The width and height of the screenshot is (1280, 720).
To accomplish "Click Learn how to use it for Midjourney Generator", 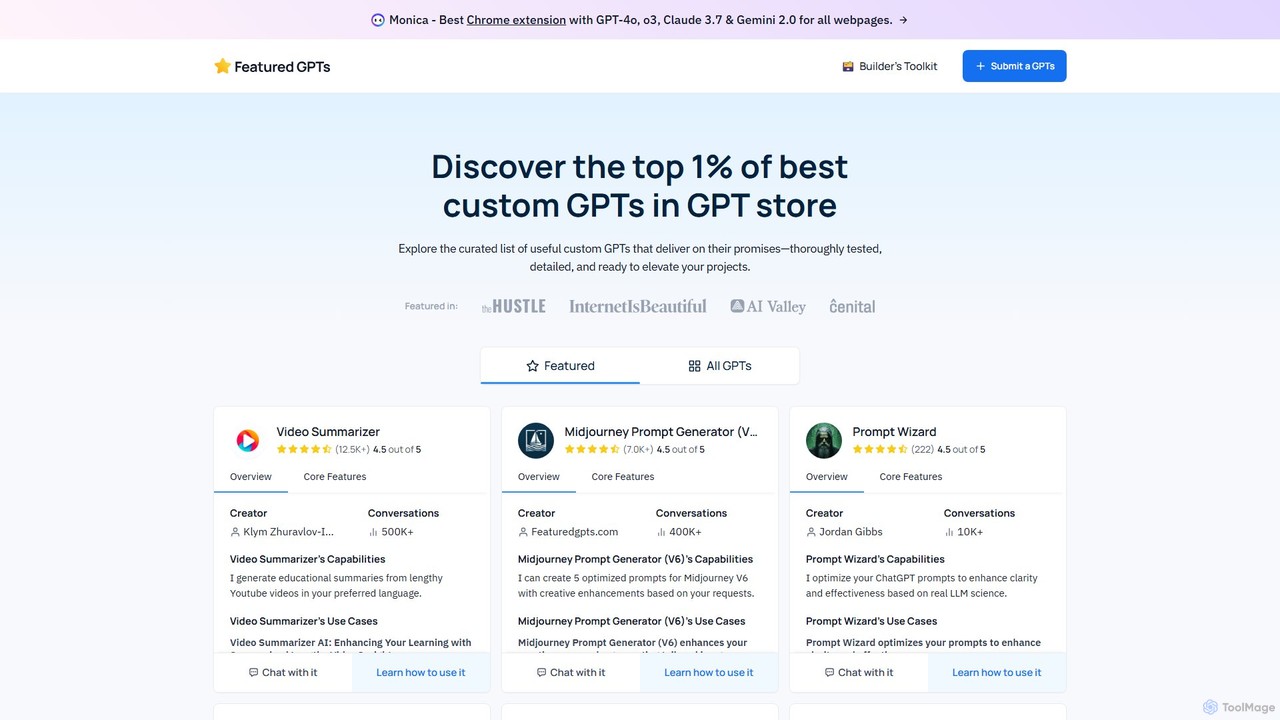I will (709, 673).
